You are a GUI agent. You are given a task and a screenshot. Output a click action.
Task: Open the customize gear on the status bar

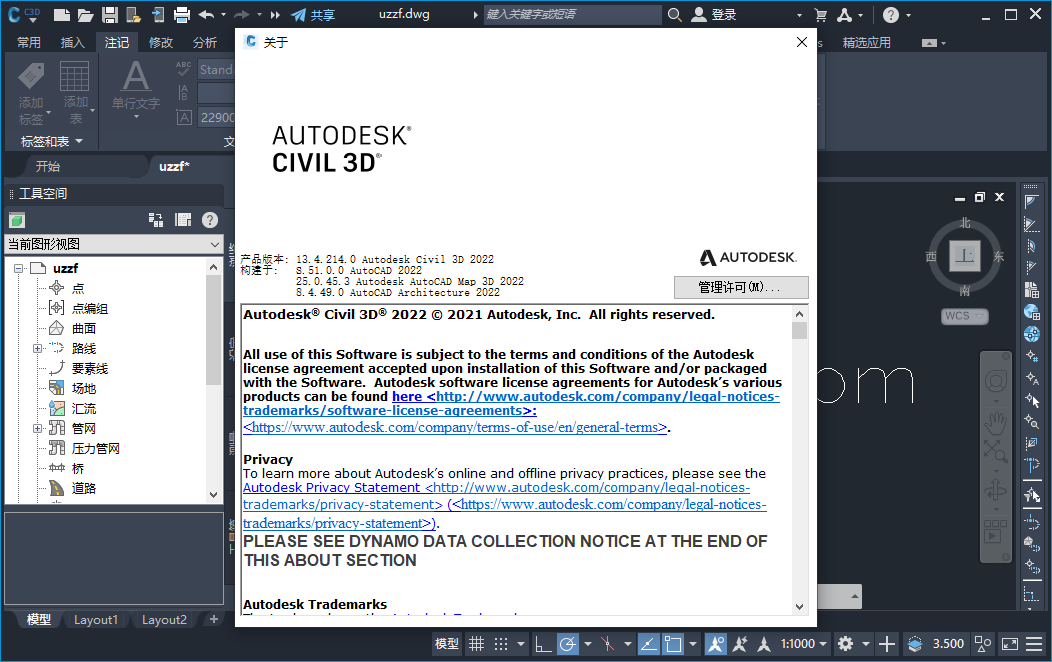click(x=846, y=643)
